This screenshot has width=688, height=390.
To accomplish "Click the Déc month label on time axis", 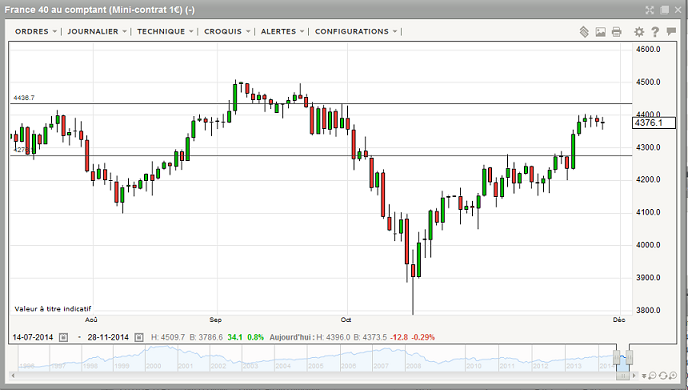I will 619,320.
